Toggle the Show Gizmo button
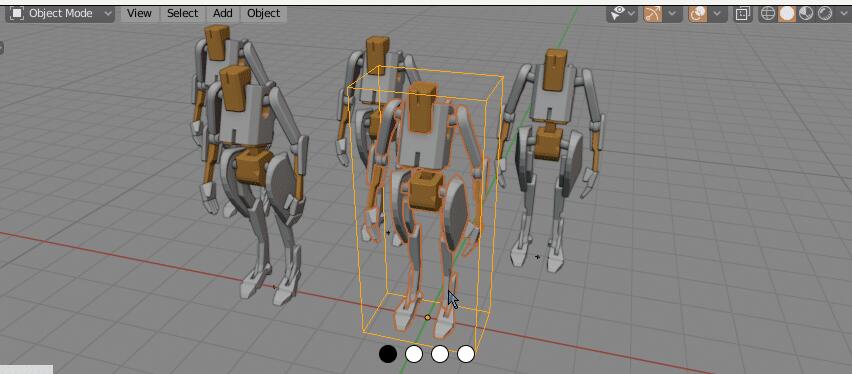 pos(653,14)
